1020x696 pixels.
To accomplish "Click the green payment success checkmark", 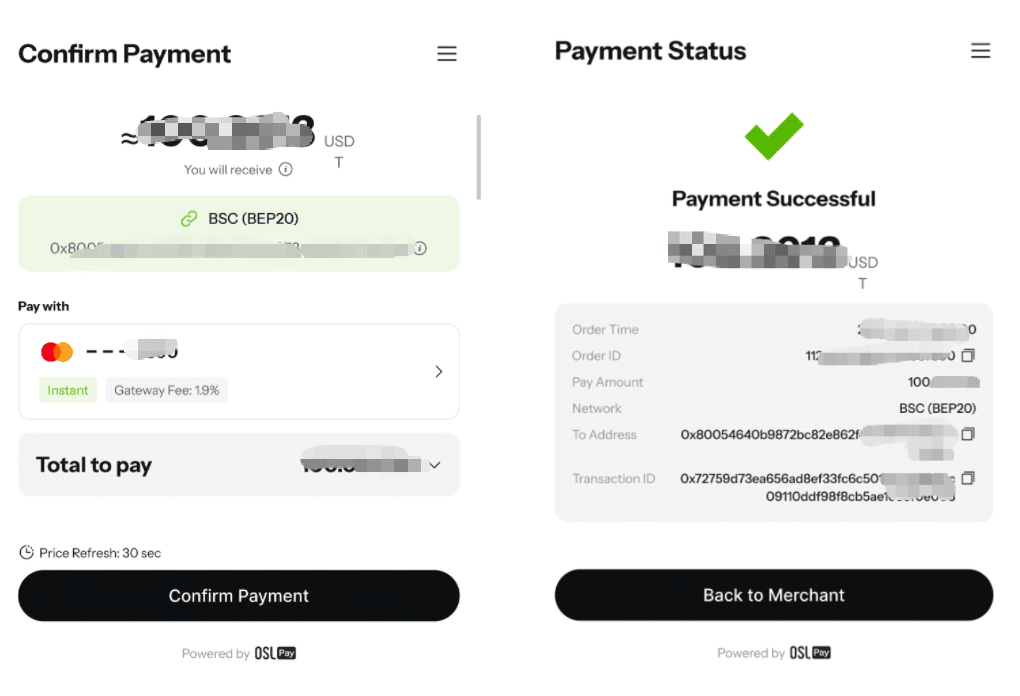I will [774, 137].
